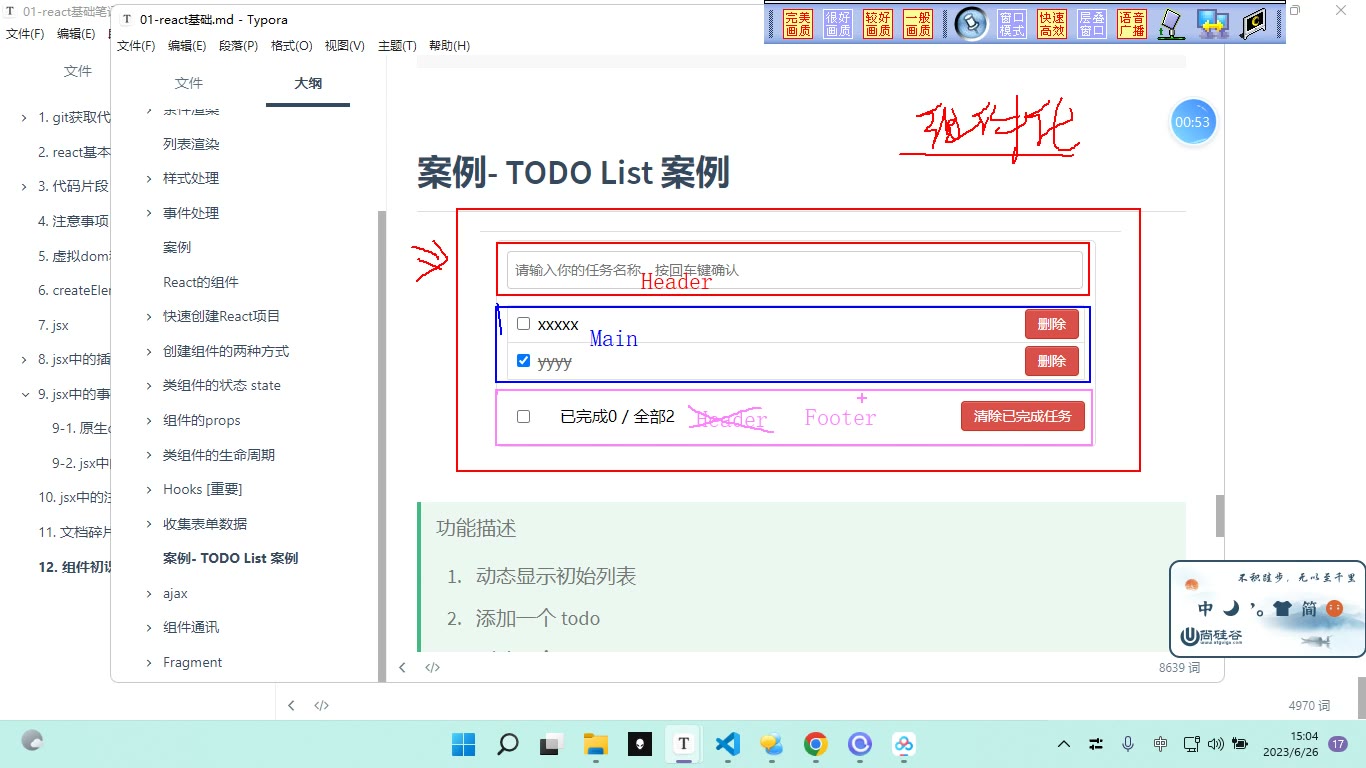Viewport: 1366px width, 768px height.
Task: Start 语音广播 voice broadcast
Action: coord(1132,24)
